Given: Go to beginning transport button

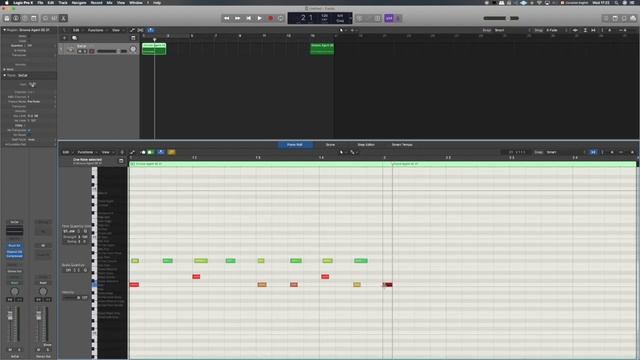Looking at the screenshot, I should (249, 18).
